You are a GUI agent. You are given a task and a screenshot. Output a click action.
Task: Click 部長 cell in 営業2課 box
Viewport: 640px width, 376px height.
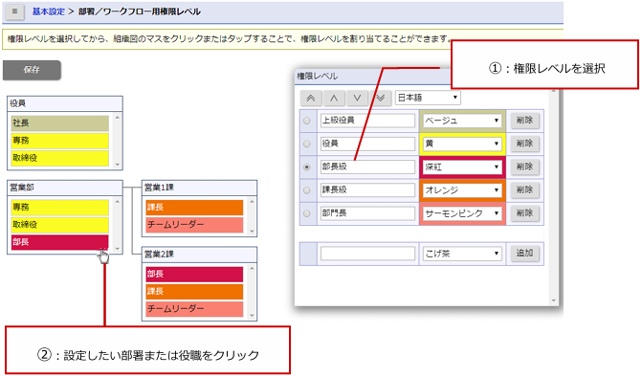pyautogui.click(x=194, y=274)
